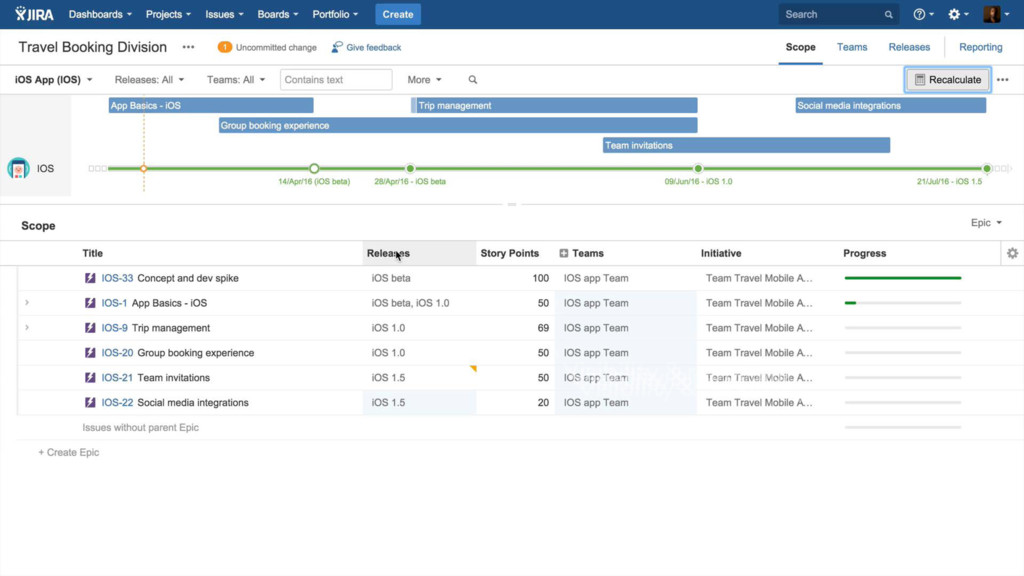Open issue link IOS-9
The image size is (1024, 576).
114,328
